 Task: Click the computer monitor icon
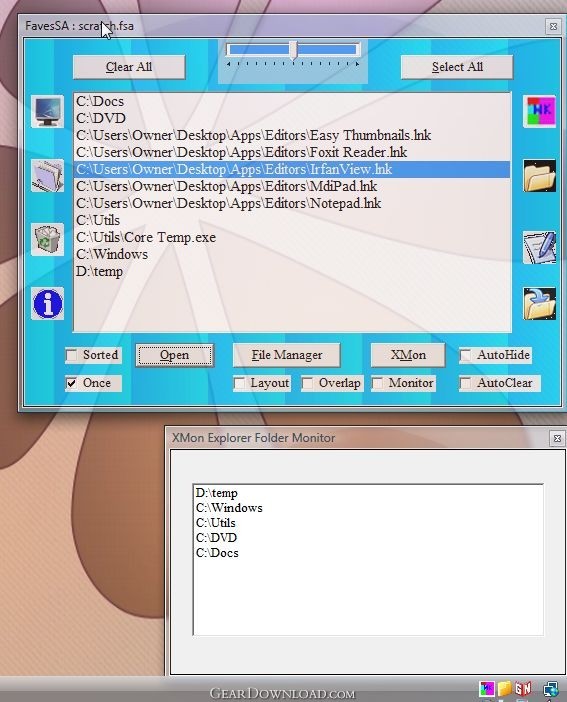(47, 111)
